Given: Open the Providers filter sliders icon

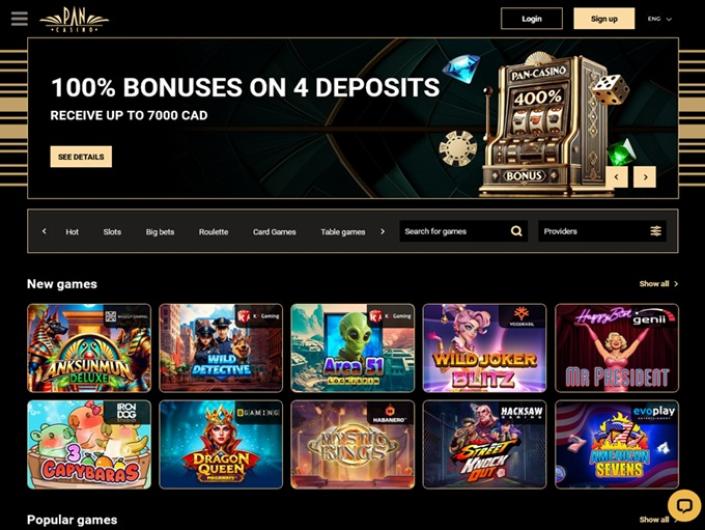Looking at the screenshot, I should (656, 231).
